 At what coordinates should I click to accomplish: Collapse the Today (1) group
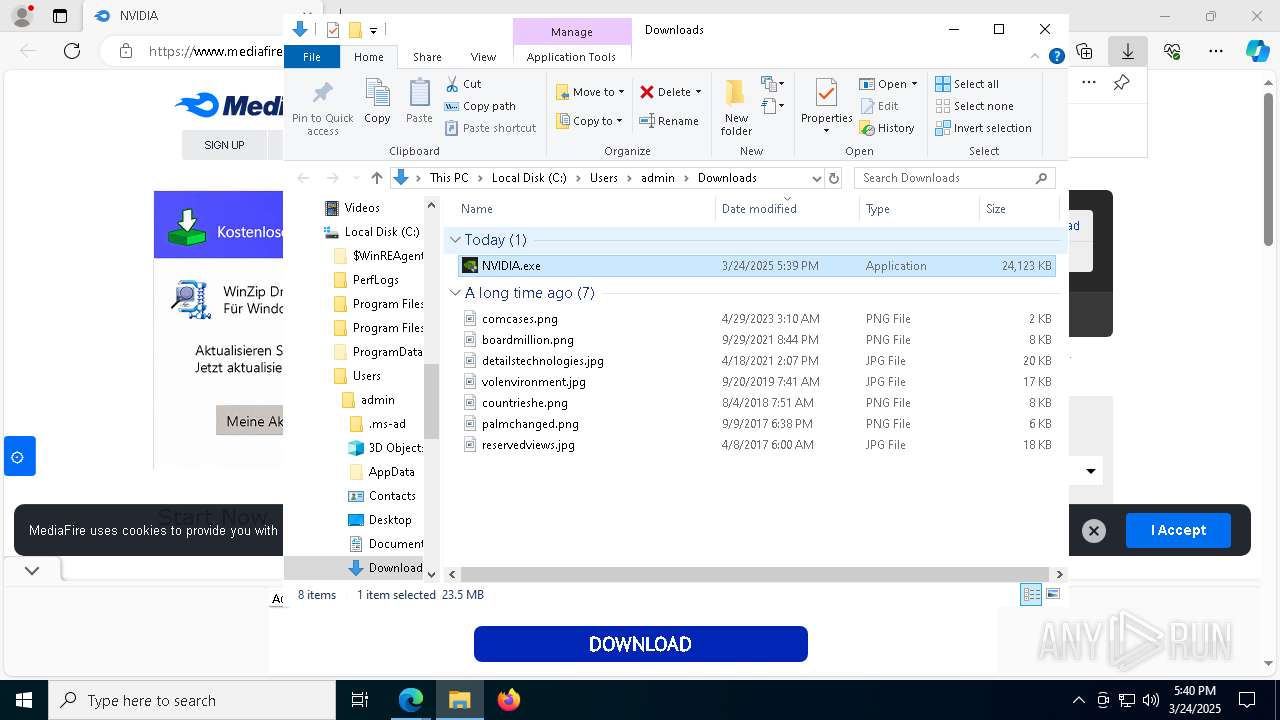(455, 240)
